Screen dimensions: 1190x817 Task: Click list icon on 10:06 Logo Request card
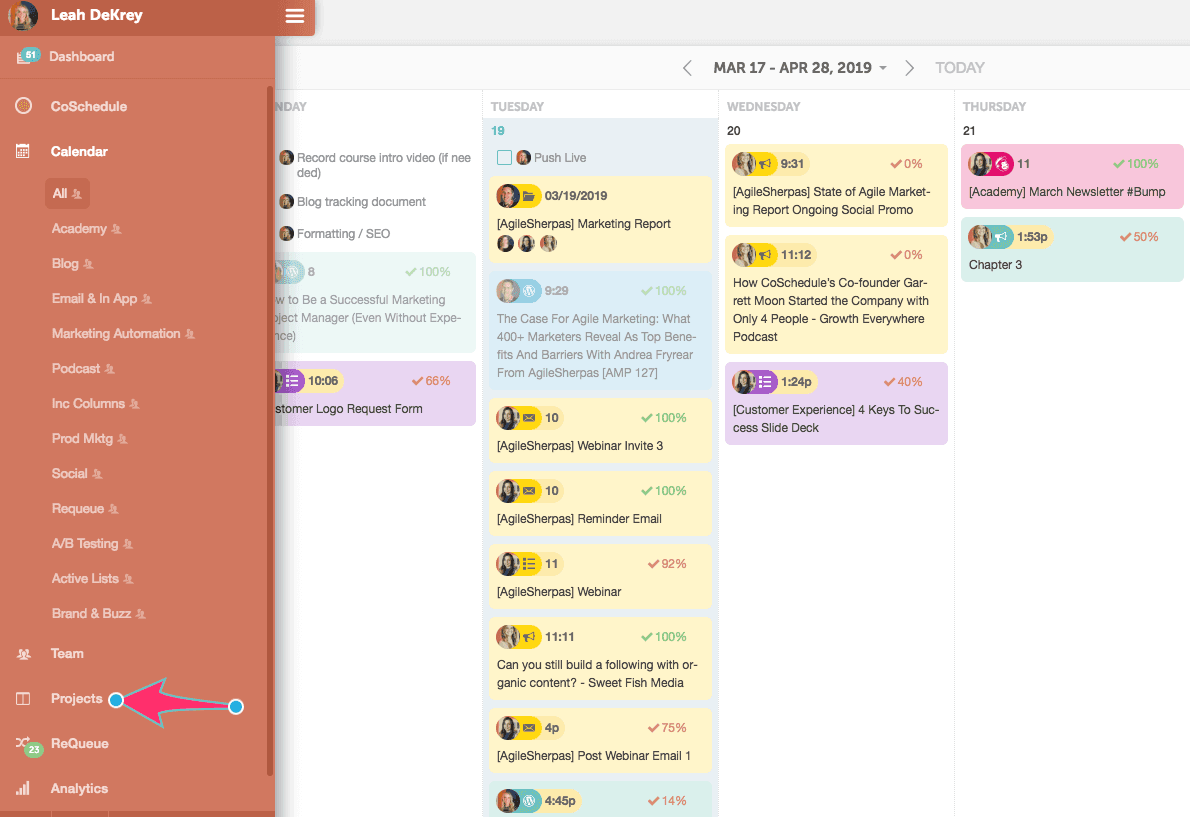point(292,381)
